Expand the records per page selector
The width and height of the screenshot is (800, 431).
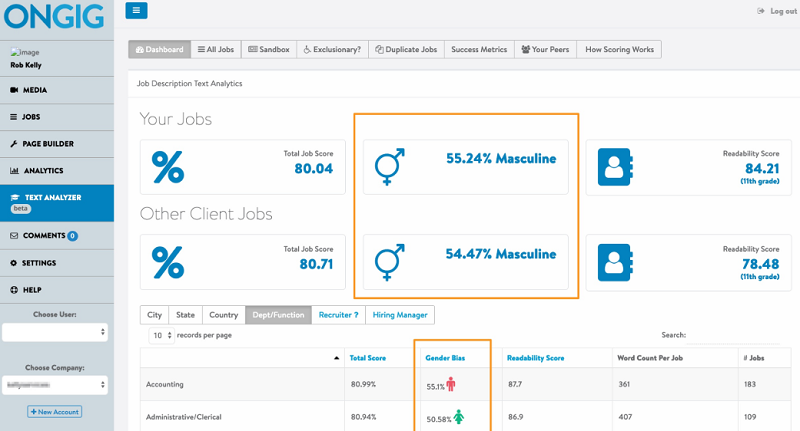(x=160, y=335)
